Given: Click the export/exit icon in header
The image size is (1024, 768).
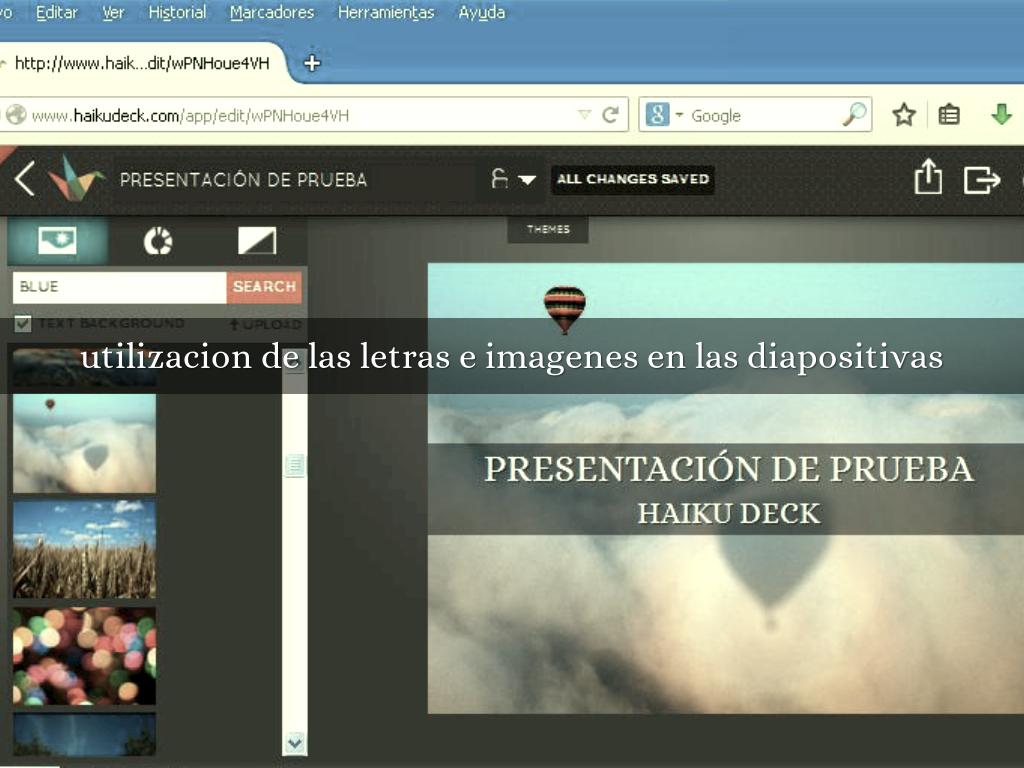Looking at the screenshot, I should (981, 180).
